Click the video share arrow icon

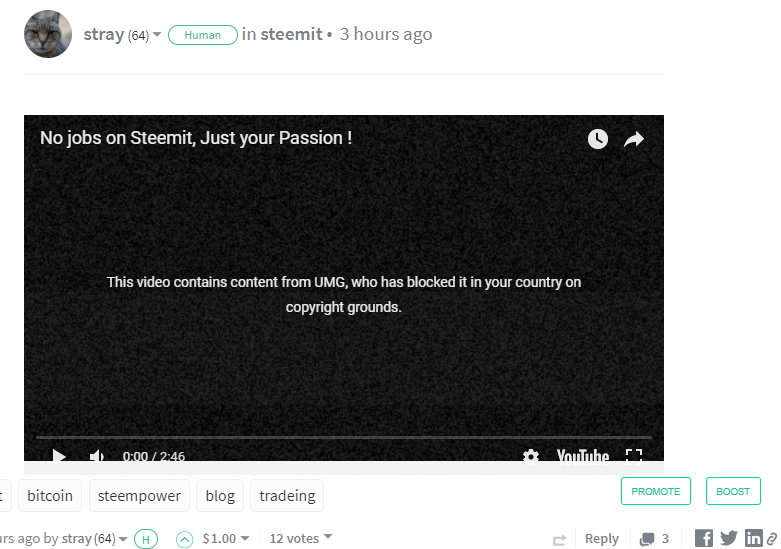coord(634,139)
